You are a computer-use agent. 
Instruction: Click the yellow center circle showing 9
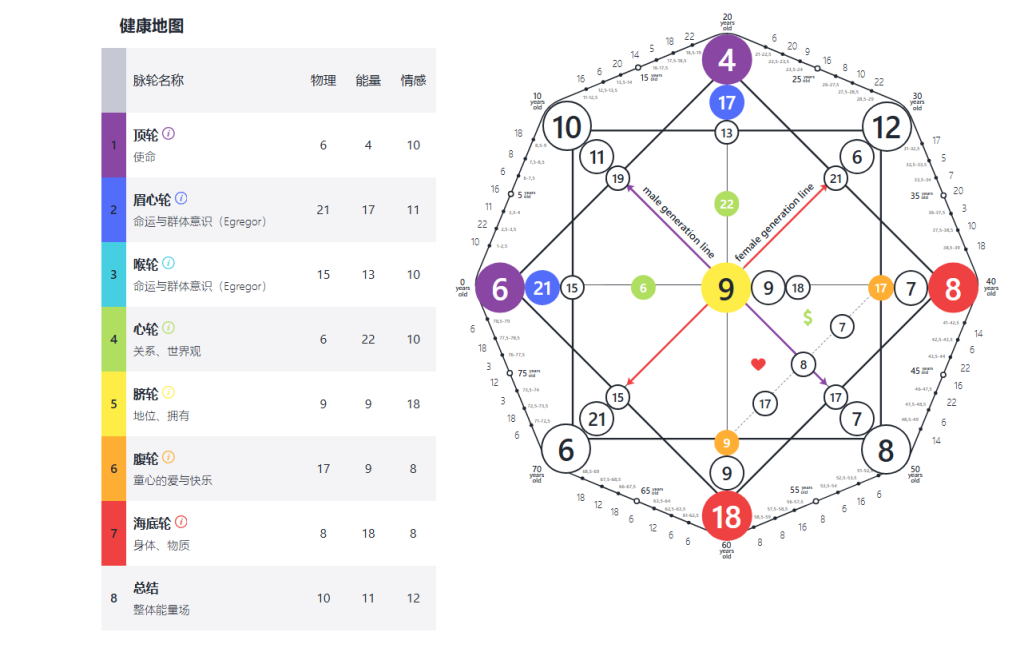click(x=726, y=289)
